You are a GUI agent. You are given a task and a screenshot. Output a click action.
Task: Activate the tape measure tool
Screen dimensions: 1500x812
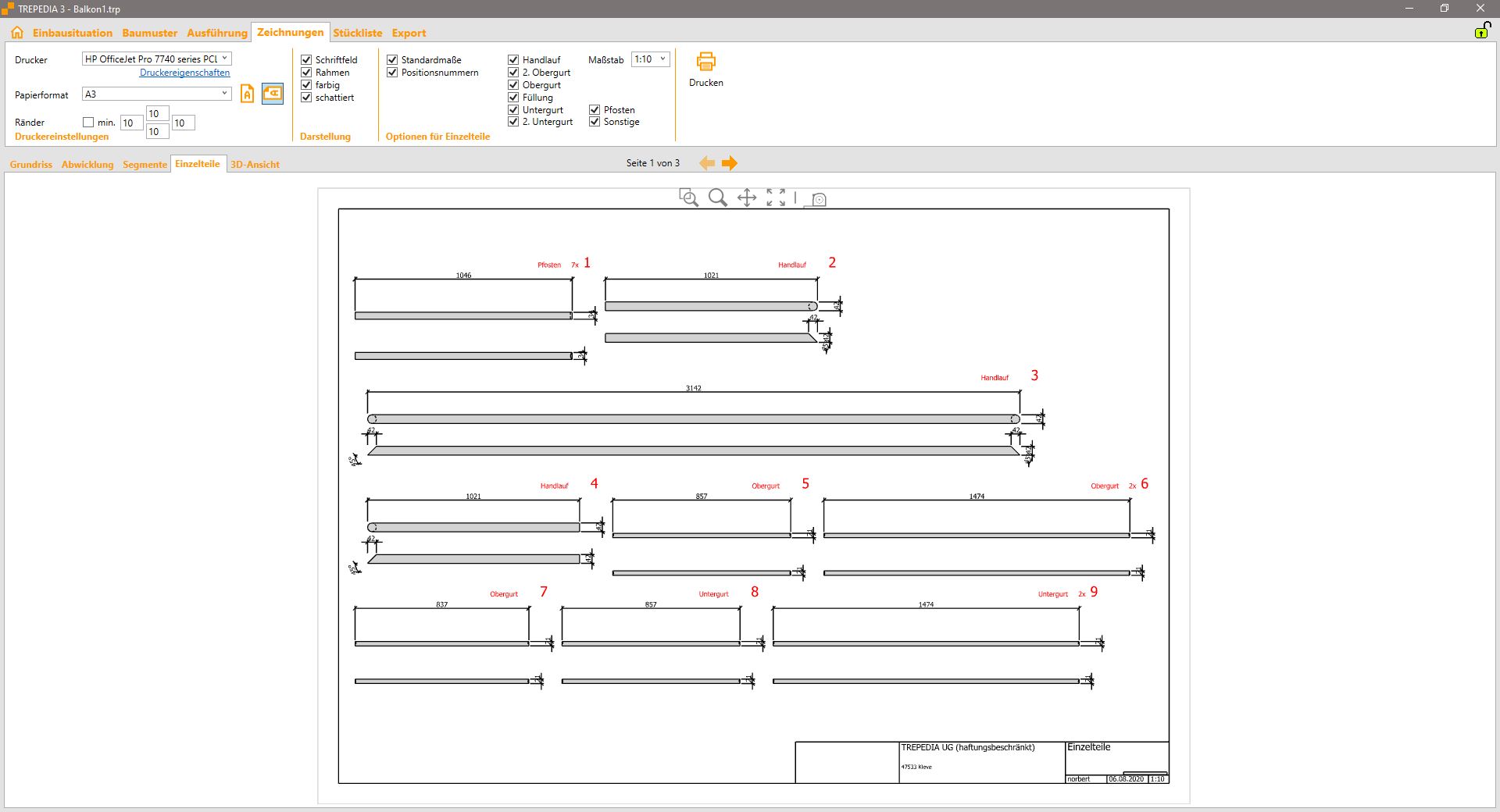(x=816, y=199)
